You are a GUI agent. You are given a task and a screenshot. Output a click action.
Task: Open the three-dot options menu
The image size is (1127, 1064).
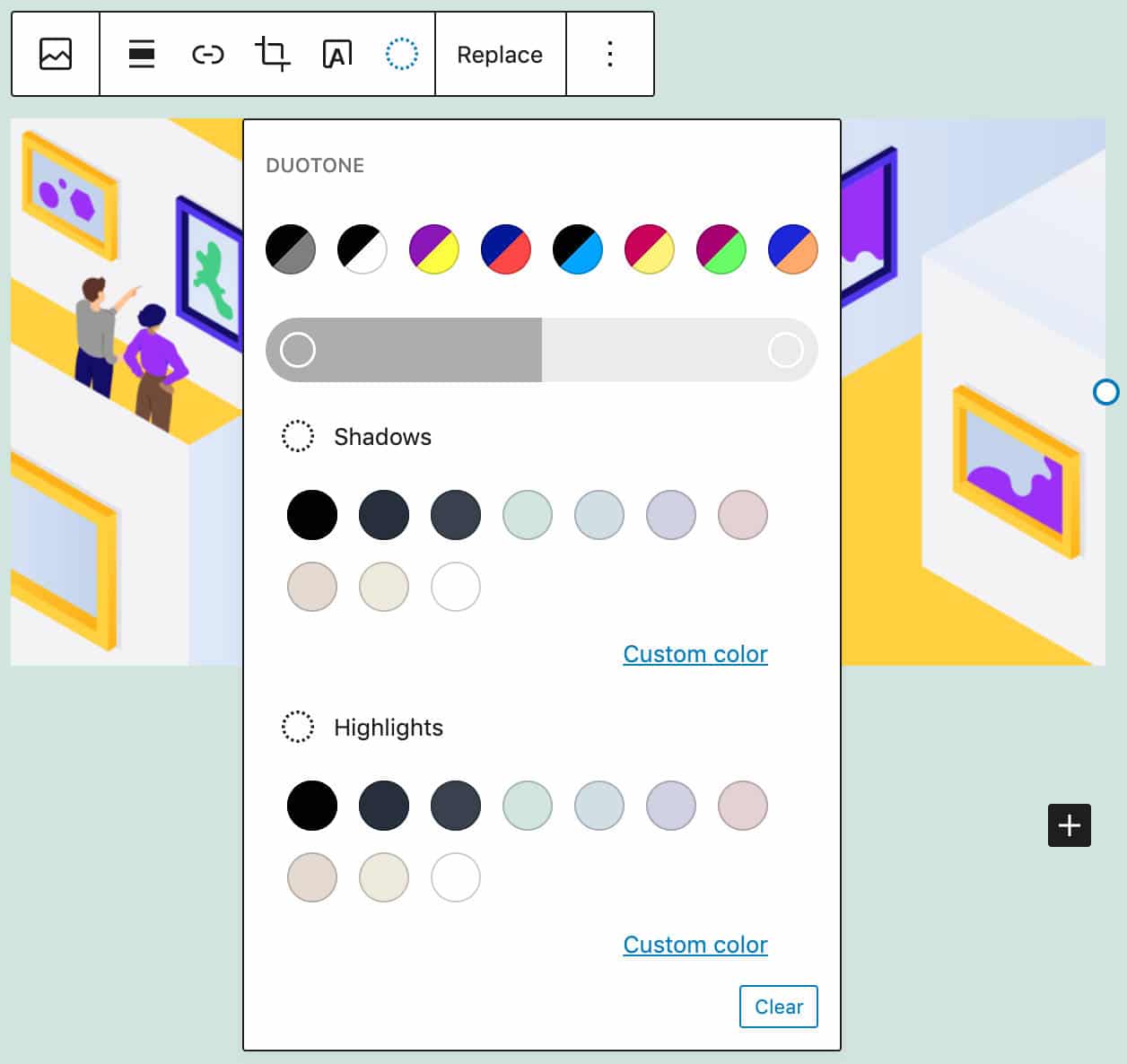tap(610, 54)
